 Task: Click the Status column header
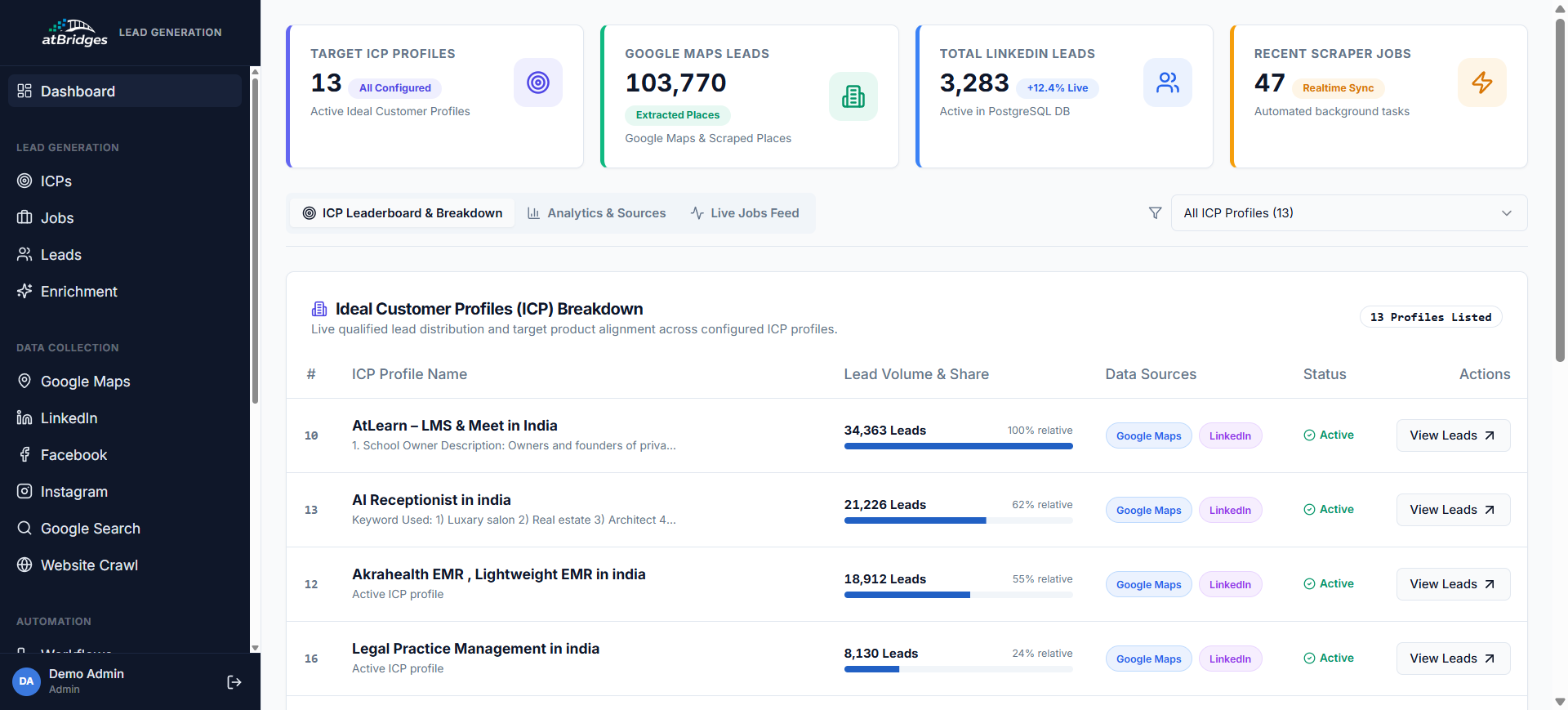(1325, 374)
